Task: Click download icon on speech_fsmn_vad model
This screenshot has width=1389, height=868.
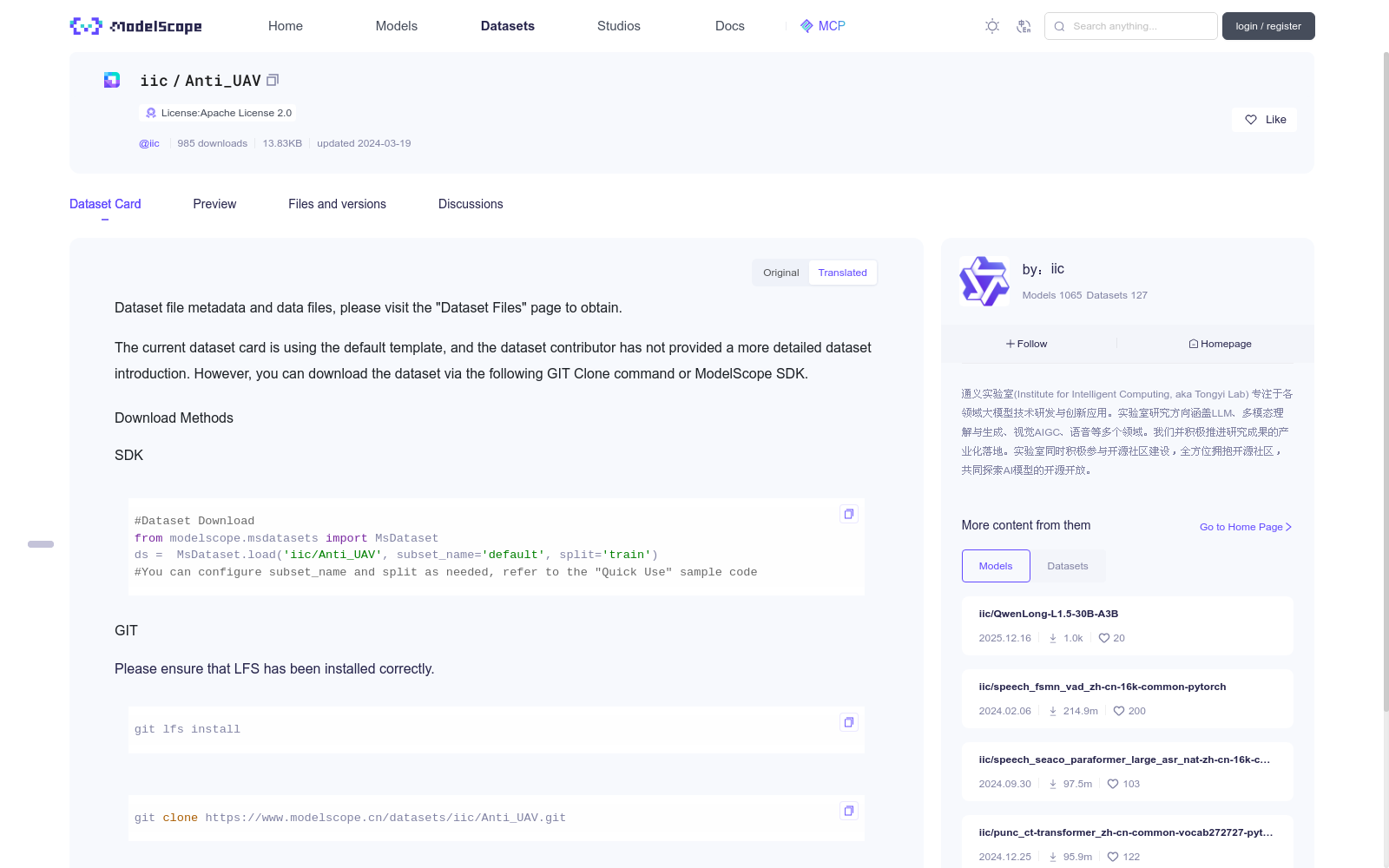Action: [x=1053, y=711]
